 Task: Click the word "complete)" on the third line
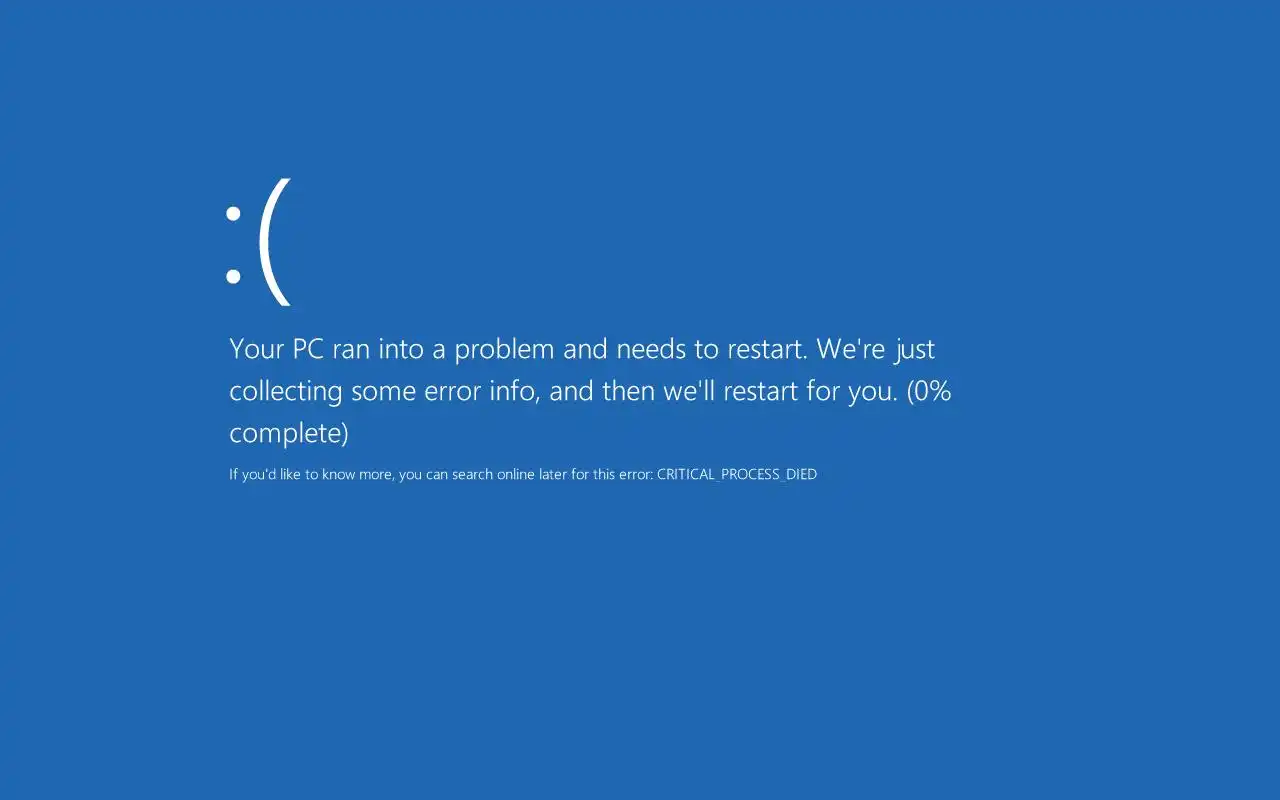click(289, 434)
